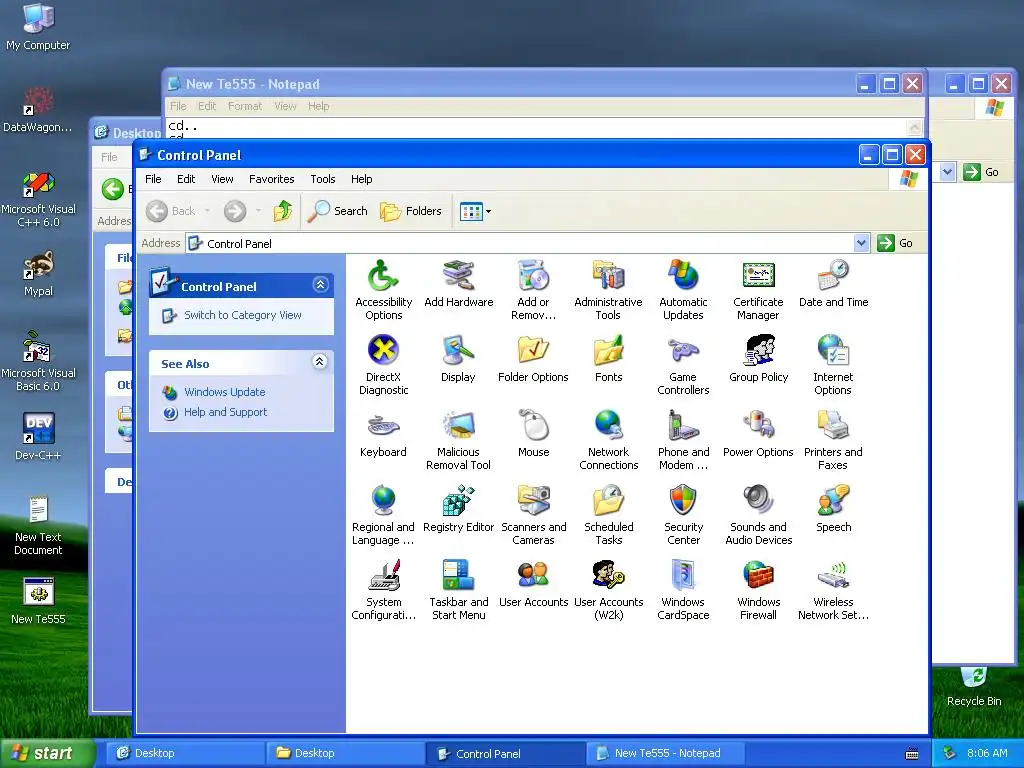
Task: Open Accessibility Options applet
Action: click(383, 290)
